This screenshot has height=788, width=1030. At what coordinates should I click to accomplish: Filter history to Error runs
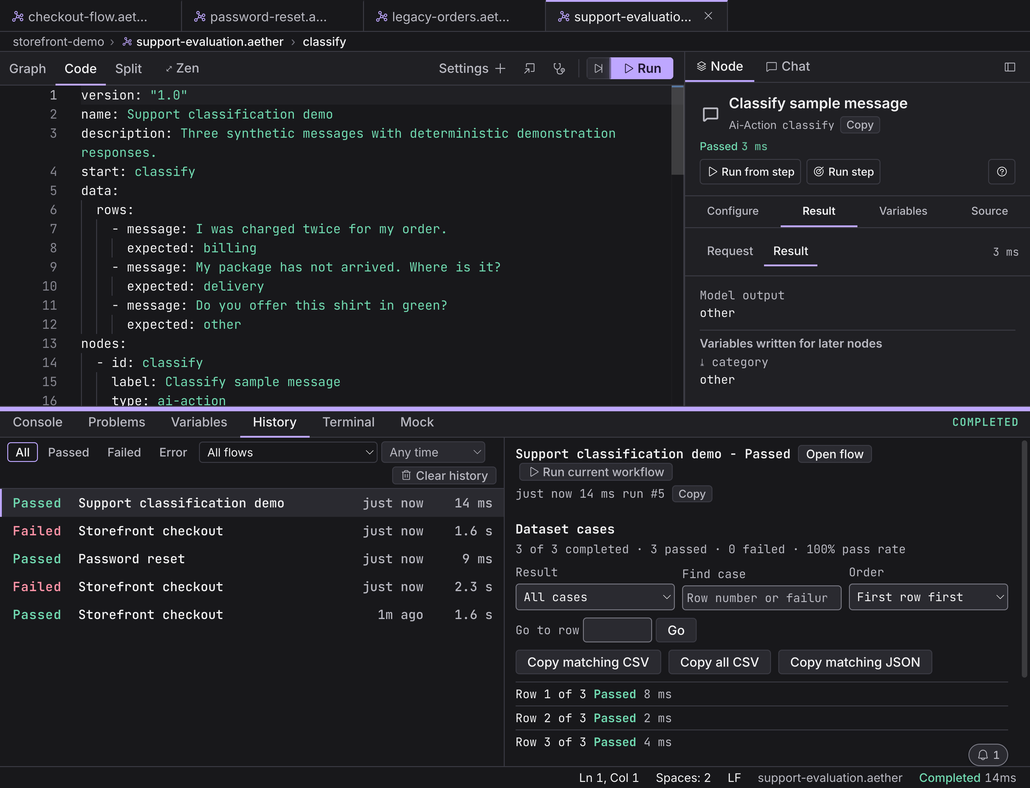pos(173,452)
